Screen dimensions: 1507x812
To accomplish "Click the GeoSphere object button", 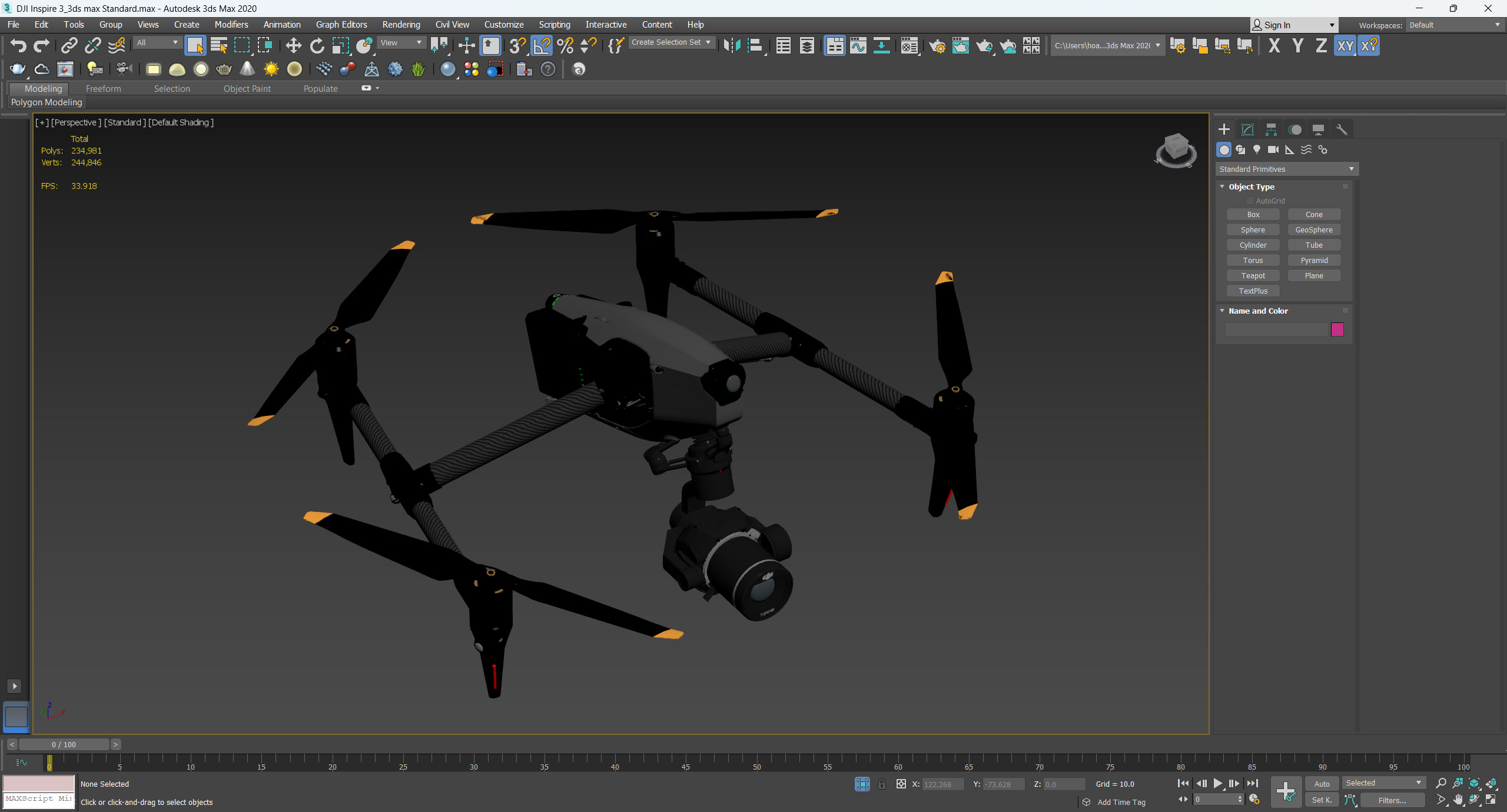I will pos(1314,229).
